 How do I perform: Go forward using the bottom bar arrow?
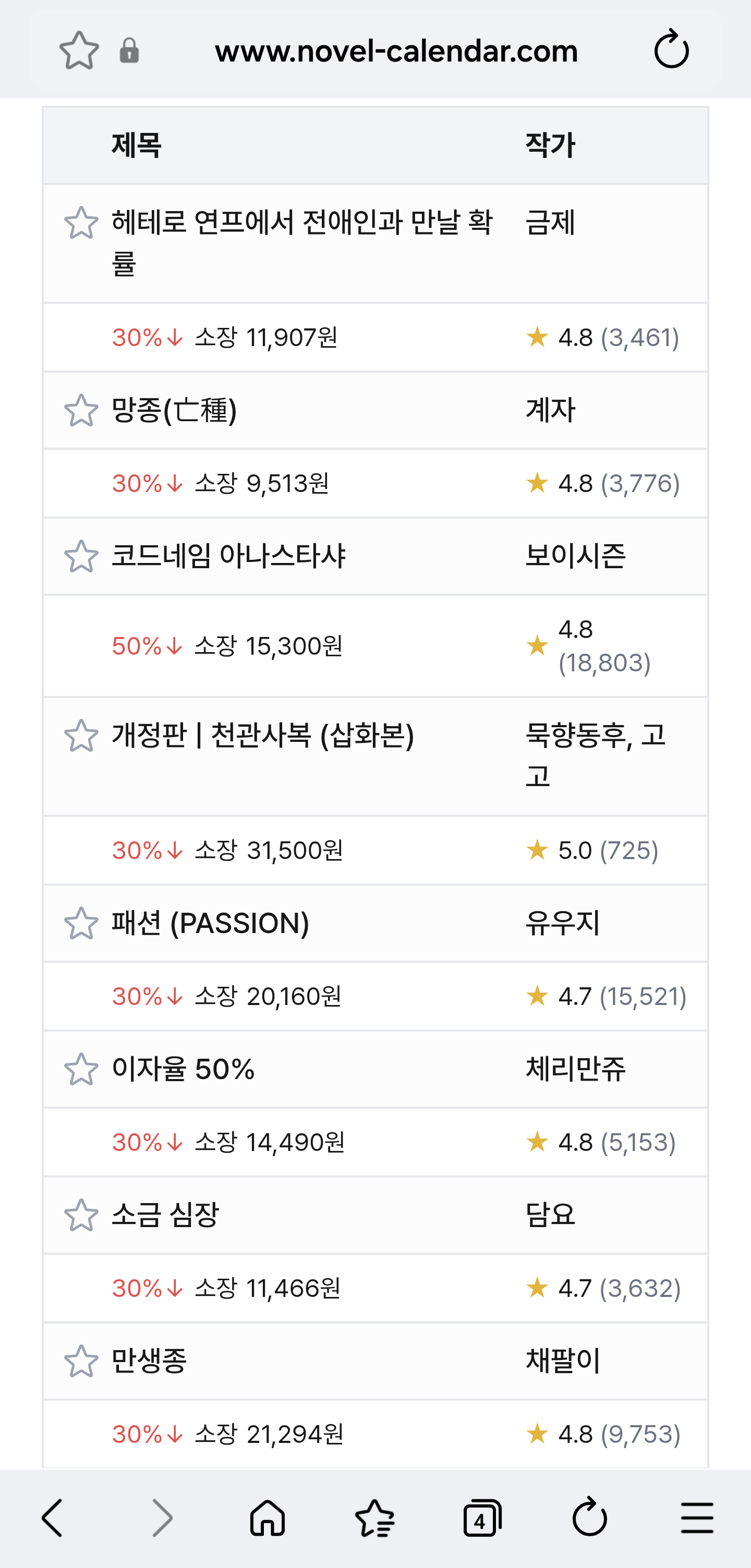[x=161, y=1518]
